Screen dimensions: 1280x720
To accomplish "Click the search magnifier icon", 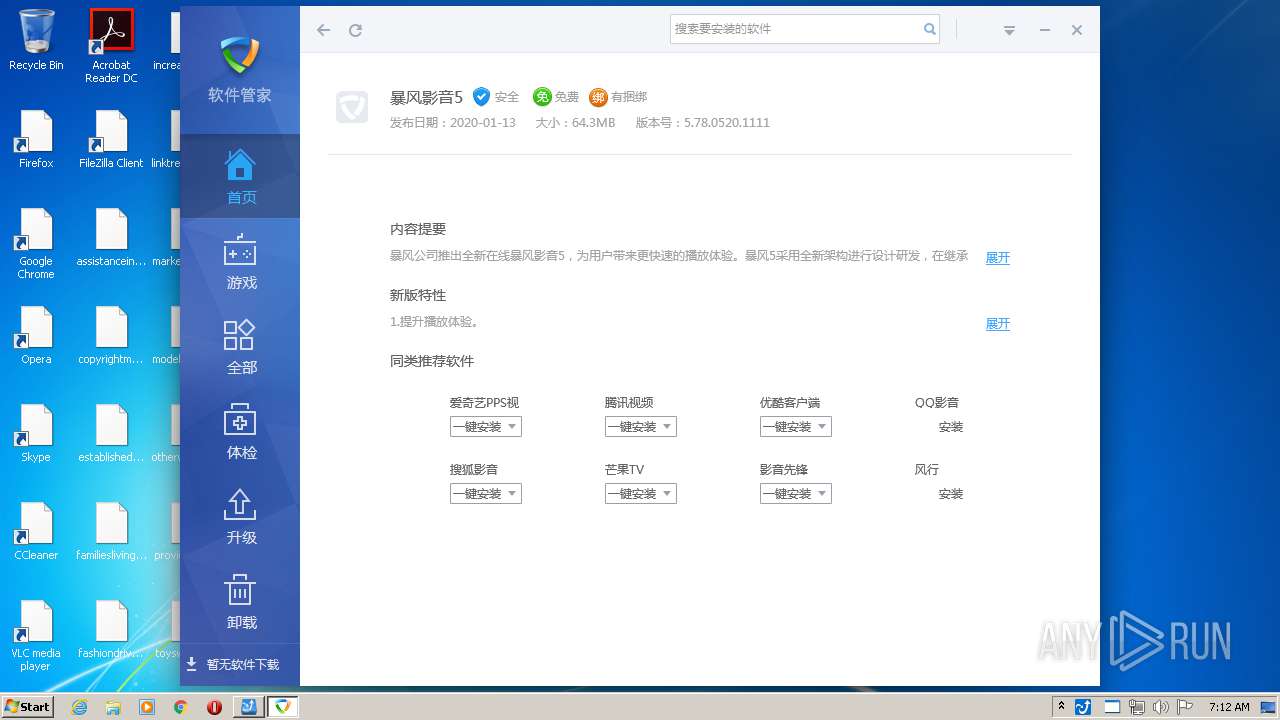I will coord(930,29).
